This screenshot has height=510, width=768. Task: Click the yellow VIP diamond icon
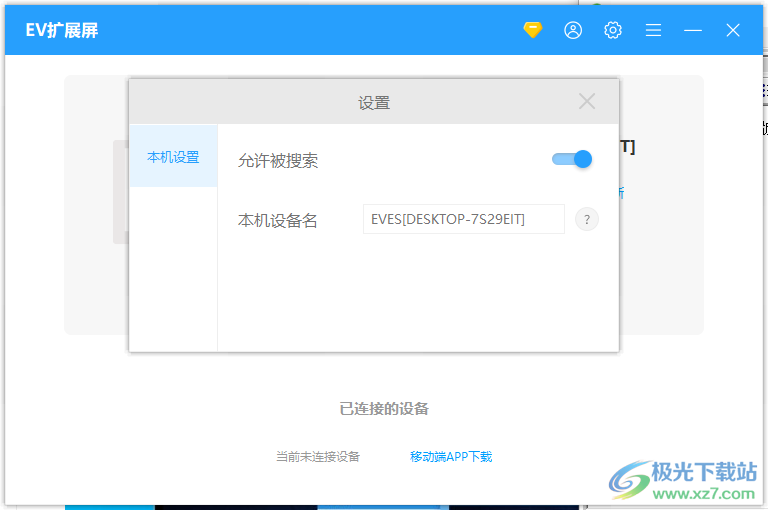pyautogui.click(x=532, y=30)
